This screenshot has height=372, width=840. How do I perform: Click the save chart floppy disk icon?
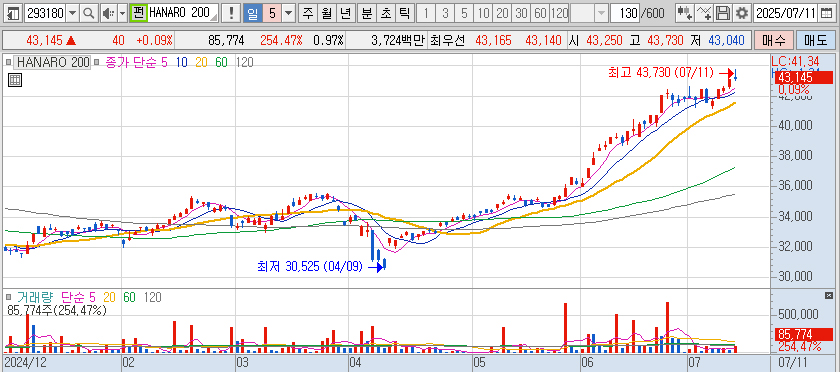tap(723, 13)
